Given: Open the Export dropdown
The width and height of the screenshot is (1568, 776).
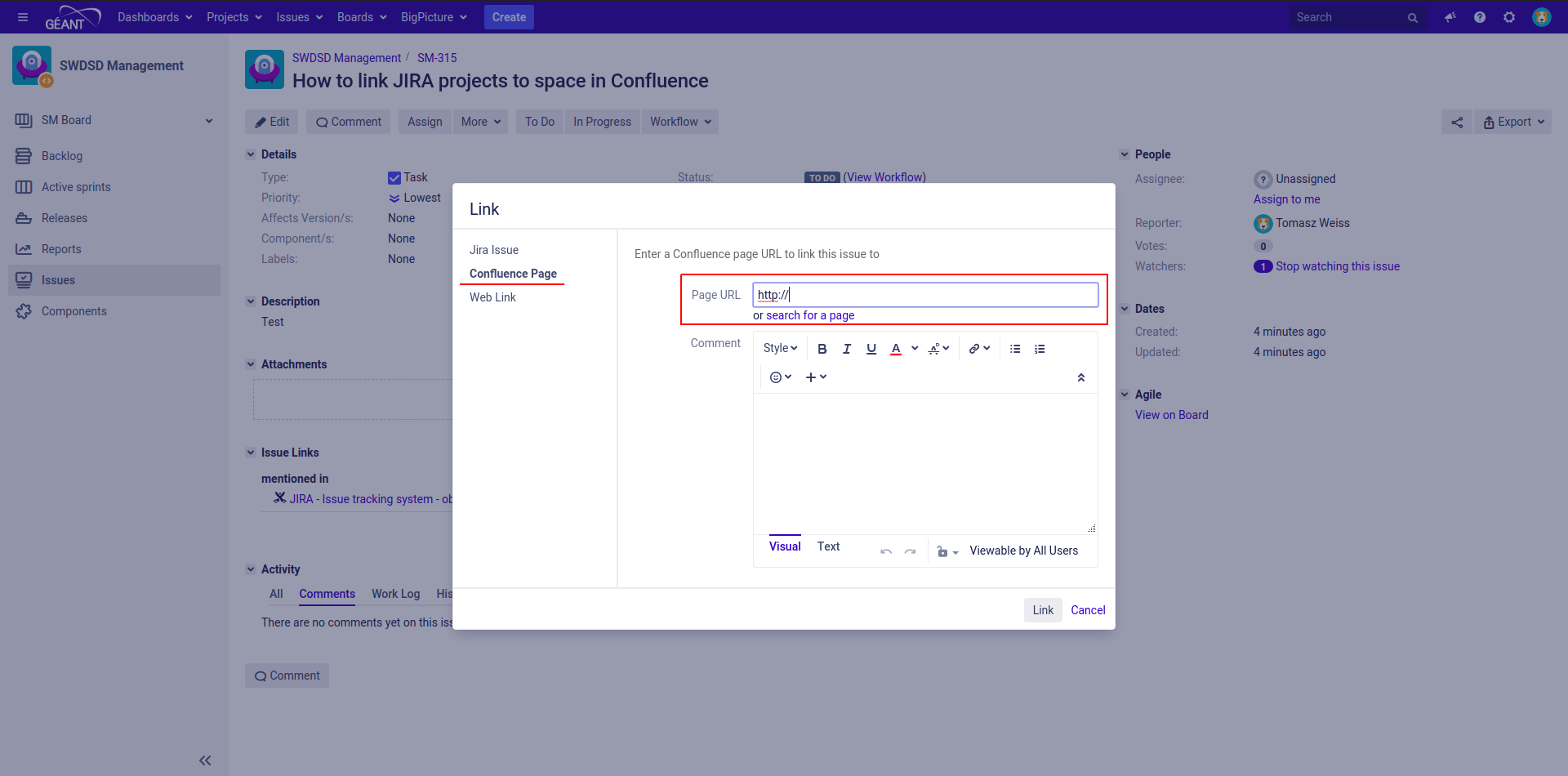Looking at the screenshot, I should pyautogui.click(x=1513, y=122).
